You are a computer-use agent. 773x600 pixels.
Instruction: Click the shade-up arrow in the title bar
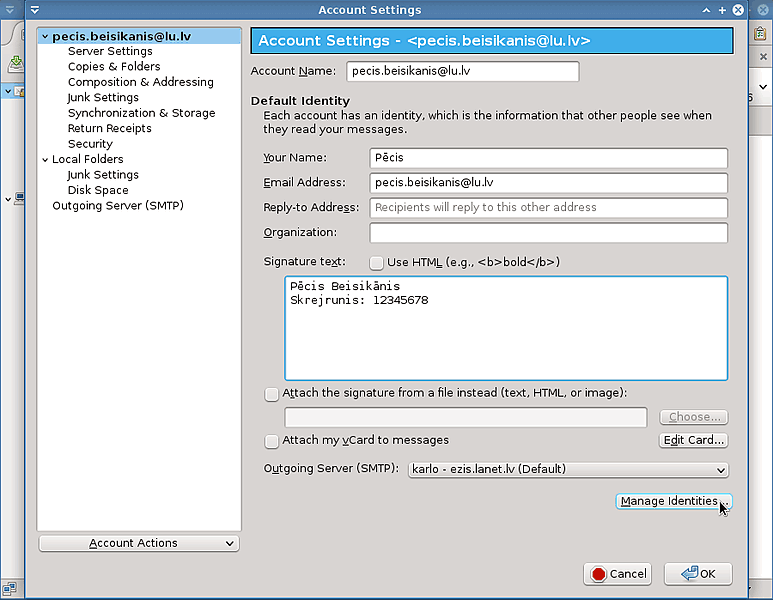click(x=706, y=10)
